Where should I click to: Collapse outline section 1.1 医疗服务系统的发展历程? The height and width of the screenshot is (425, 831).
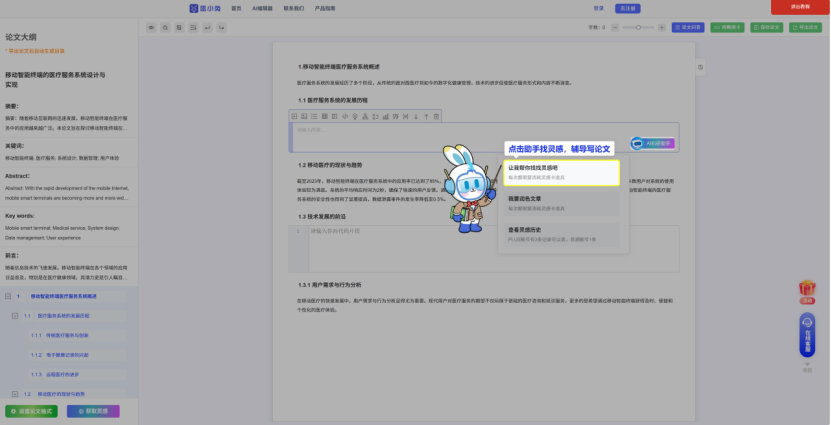(15, 316)
